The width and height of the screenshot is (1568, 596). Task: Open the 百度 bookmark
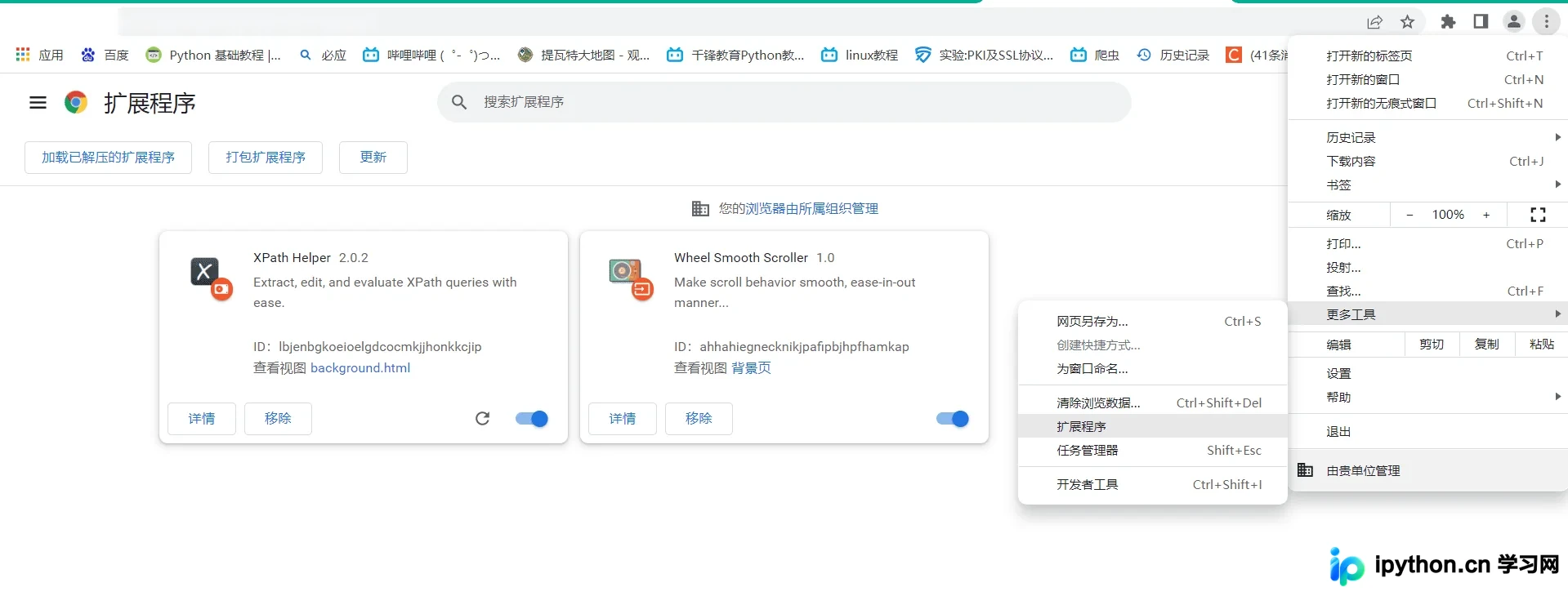pos(105,55)
